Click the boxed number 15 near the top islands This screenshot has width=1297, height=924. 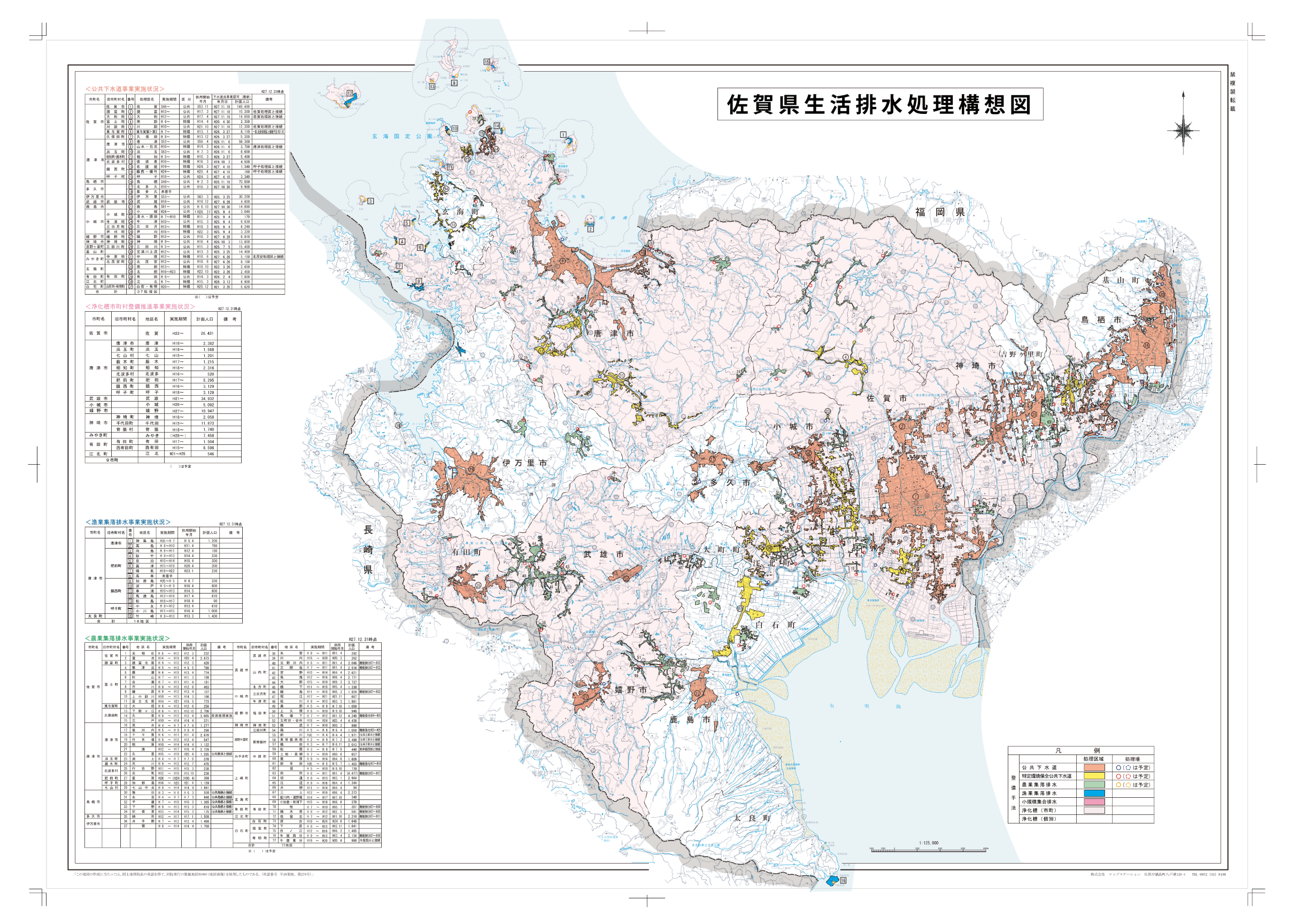pos(487,61)
